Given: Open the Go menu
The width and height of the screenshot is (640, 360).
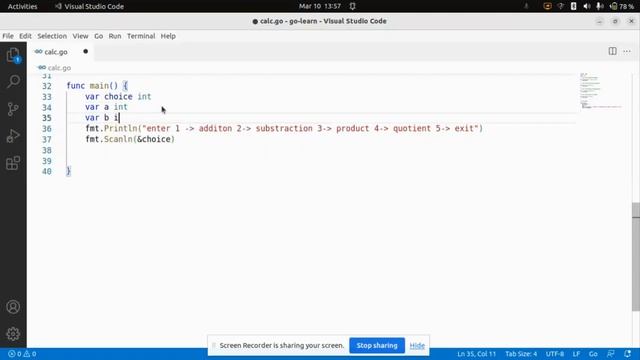Looking at the screenshot, I should [x=99, y=36].
